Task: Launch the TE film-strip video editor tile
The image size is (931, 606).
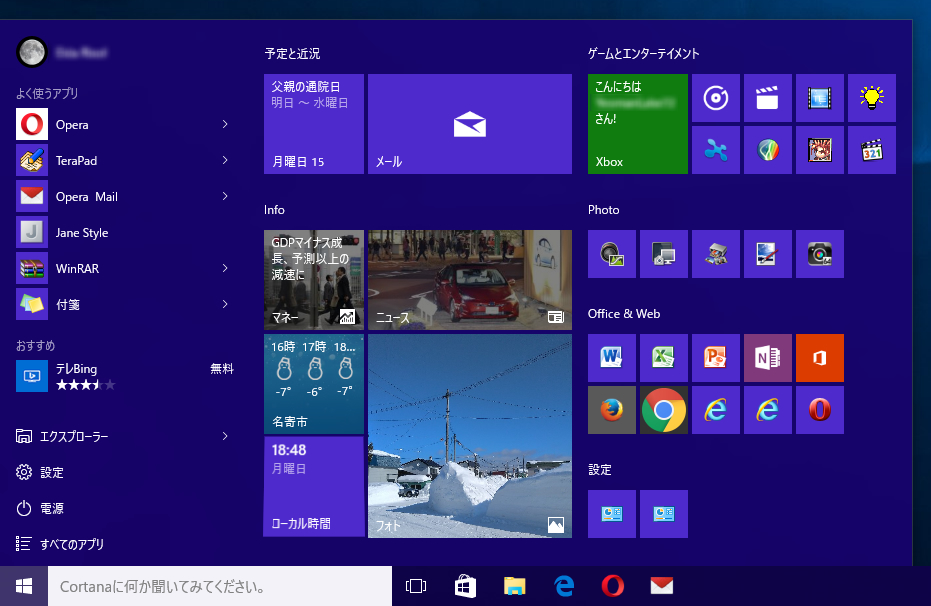Action: pos(819,98)
